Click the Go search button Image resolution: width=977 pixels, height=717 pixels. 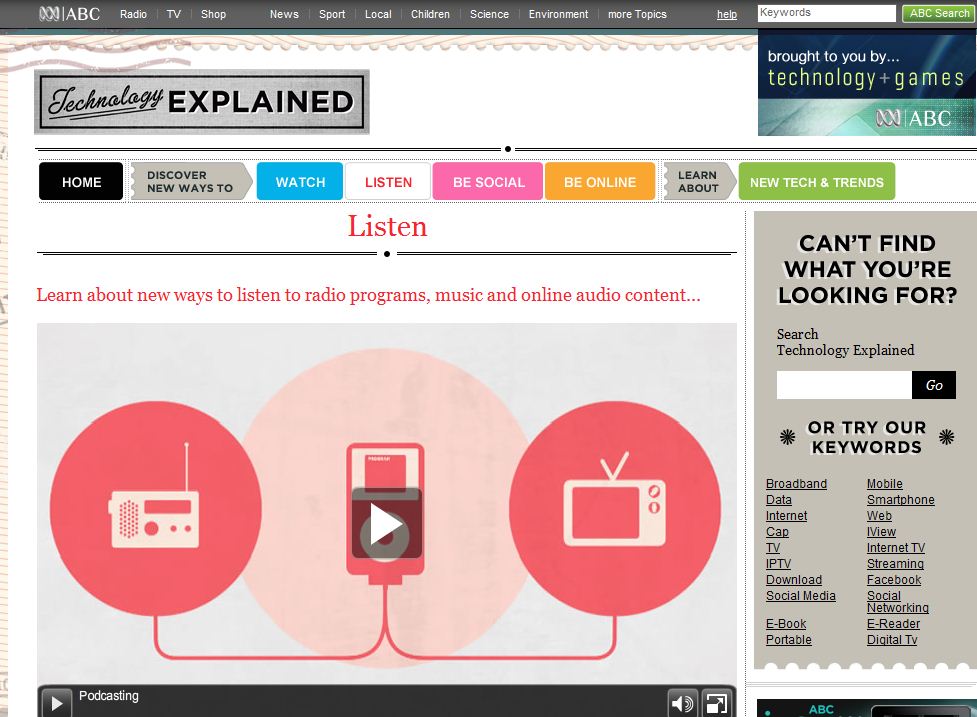[933, 385]
